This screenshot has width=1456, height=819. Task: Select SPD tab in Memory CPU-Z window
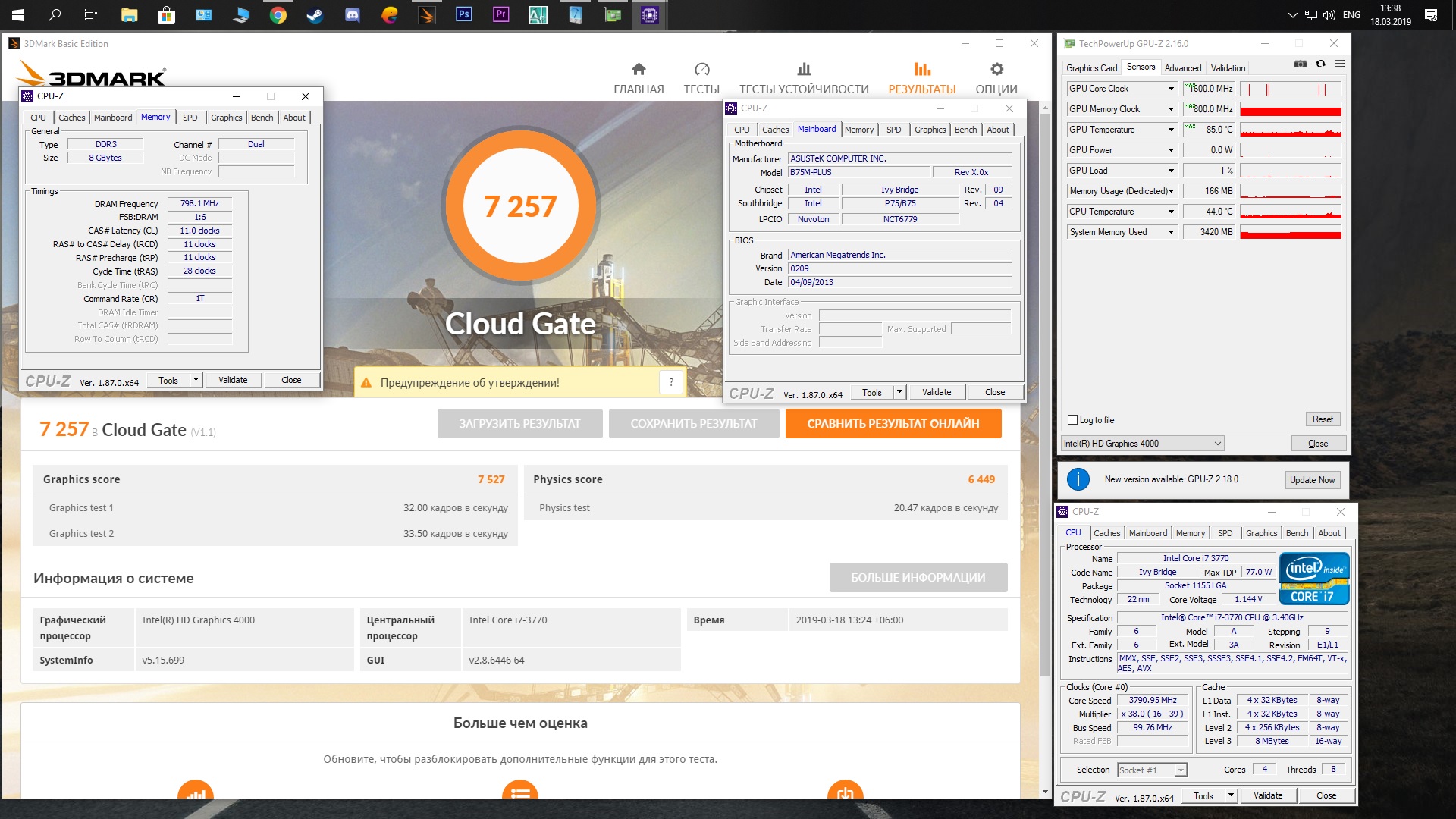coord(190,118)
